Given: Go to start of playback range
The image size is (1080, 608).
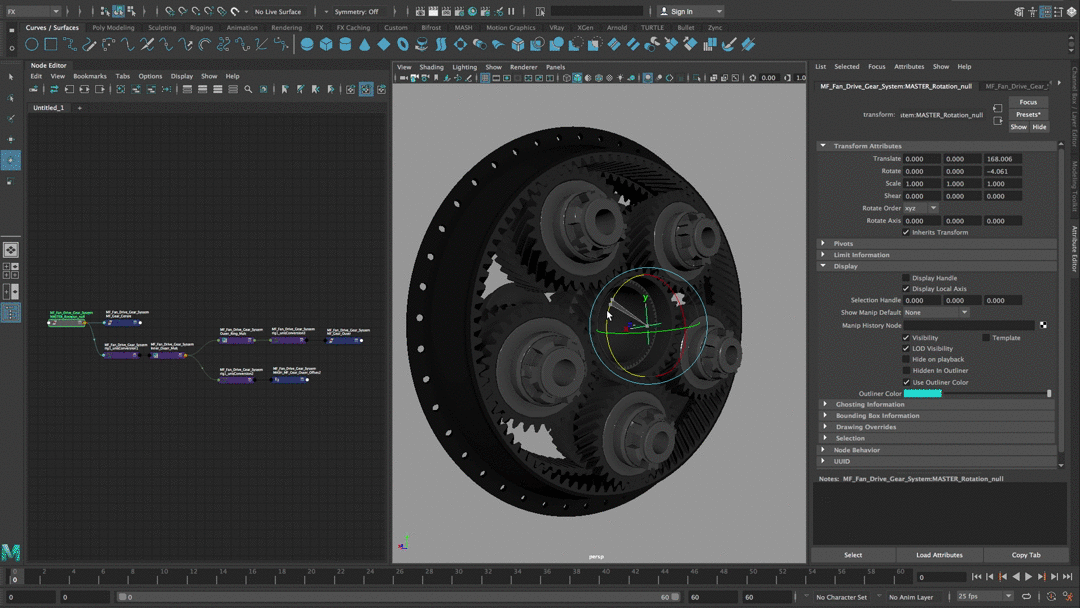Looking at the screenshot, I should coord(977,577).
